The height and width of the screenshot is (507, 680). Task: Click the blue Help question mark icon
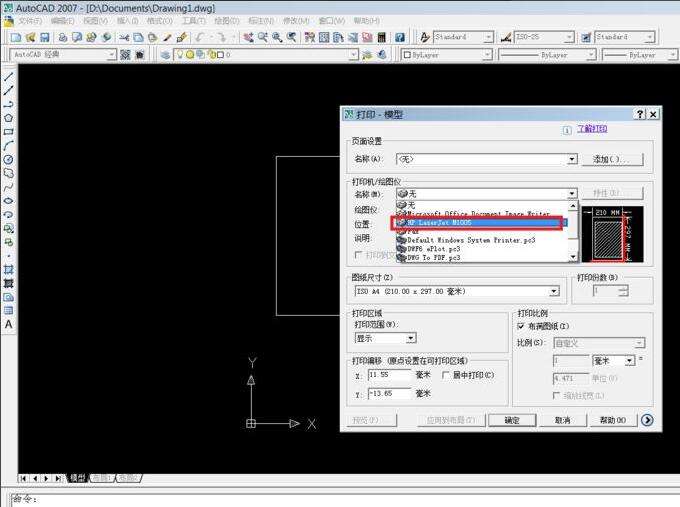pos(400,38)
